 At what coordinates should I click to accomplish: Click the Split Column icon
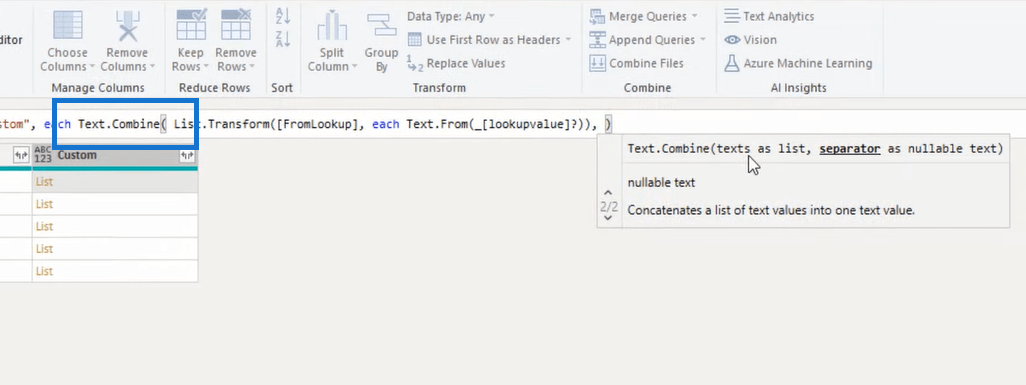tap(332, 26)
